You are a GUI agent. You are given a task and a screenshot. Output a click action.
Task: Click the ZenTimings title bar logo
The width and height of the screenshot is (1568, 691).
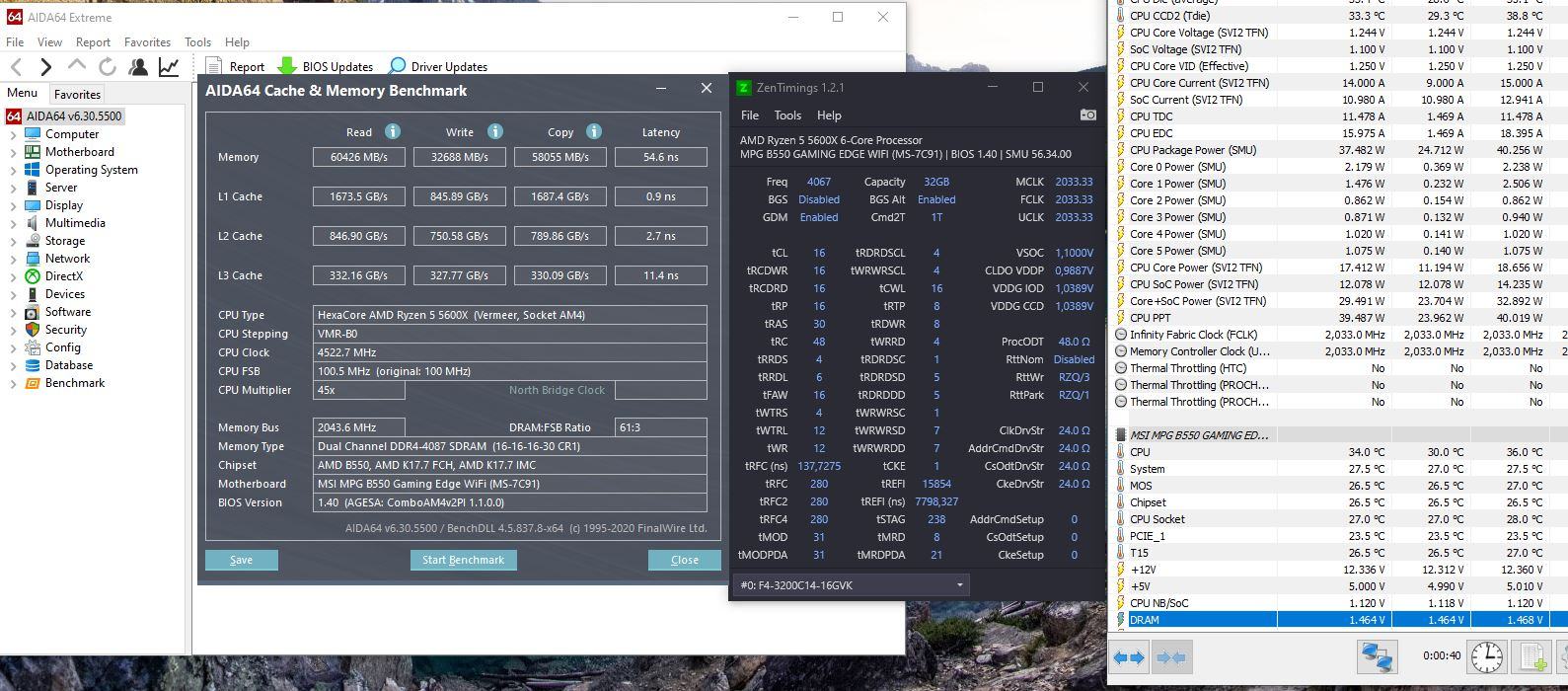pyautogui.click(x=744, y=88)
